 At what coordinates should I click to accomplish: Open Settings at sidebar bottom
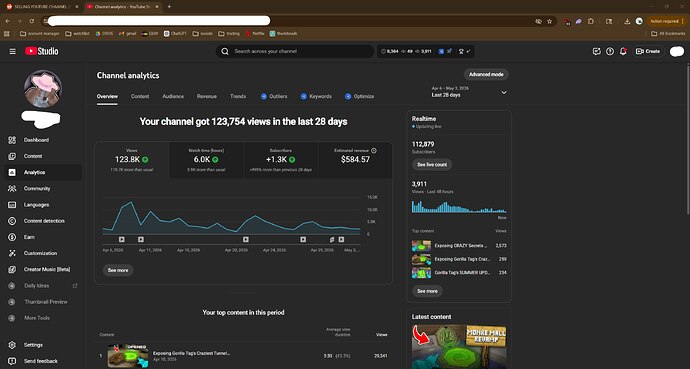33,345
